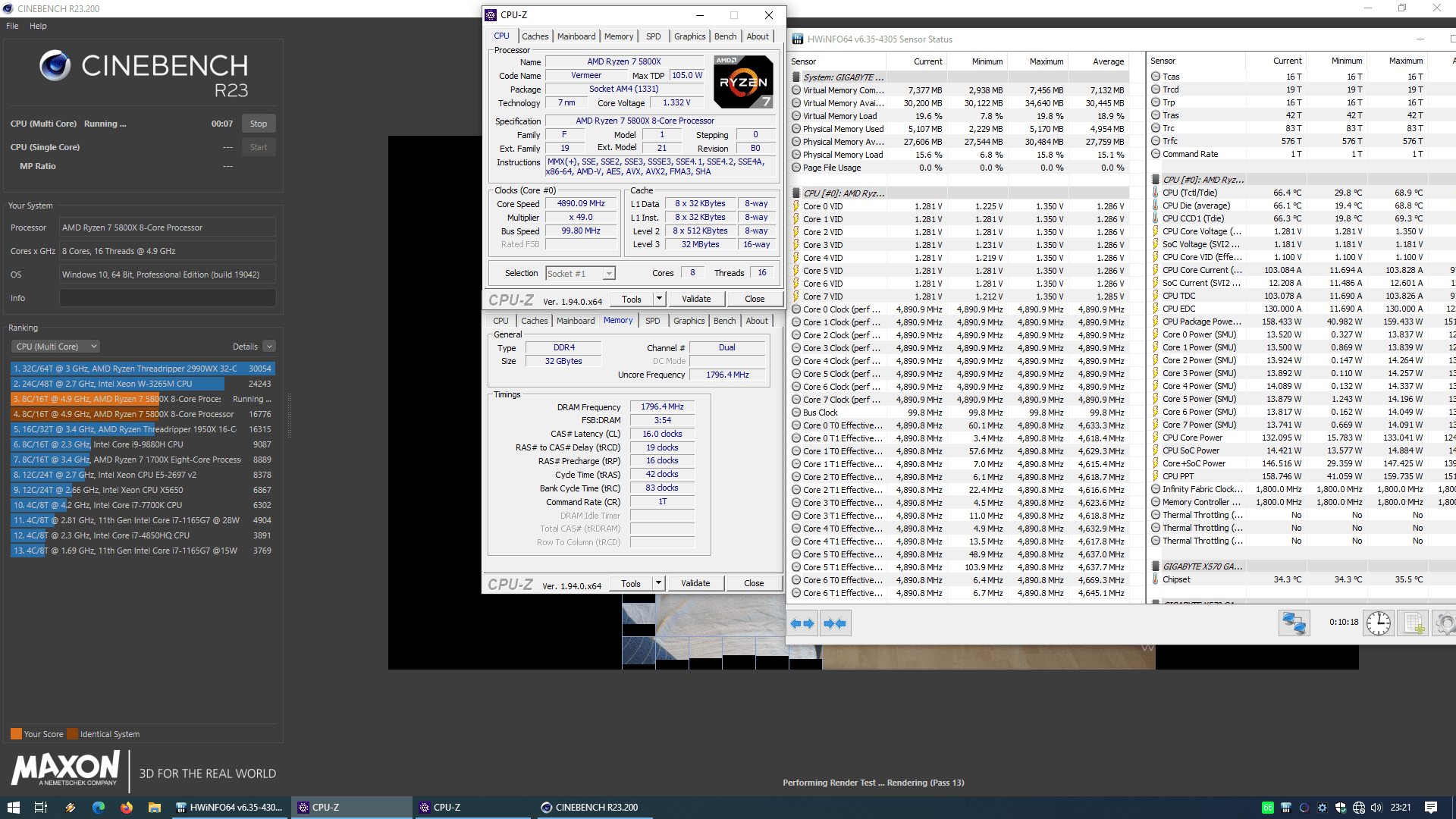1456x819 pixels.
Task: Click Validate in lower CPU-Z window
Action: [x=695, y=583]
